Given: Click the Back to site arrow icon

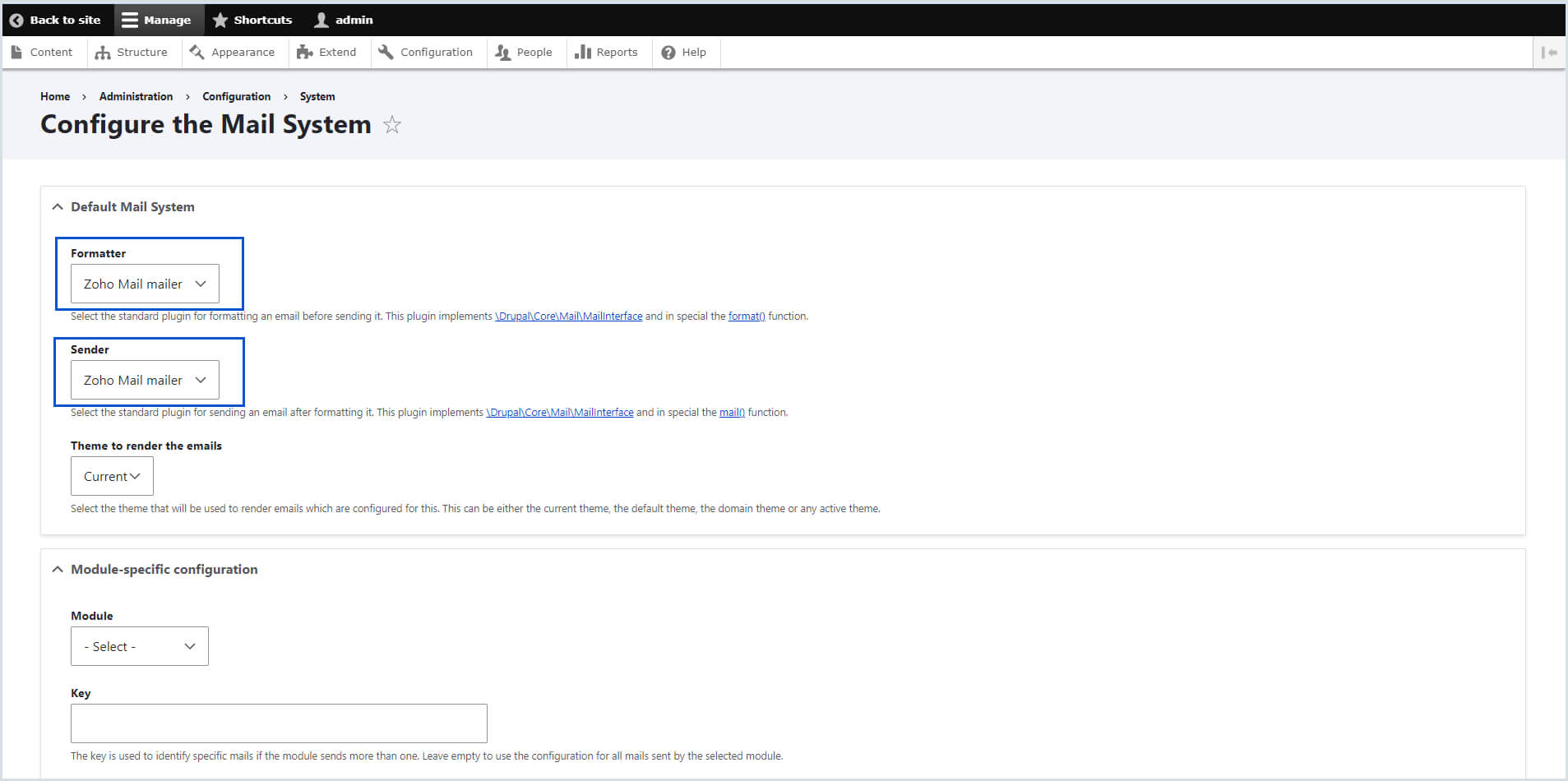Looking at the screenshot, I should coord(16,20).
